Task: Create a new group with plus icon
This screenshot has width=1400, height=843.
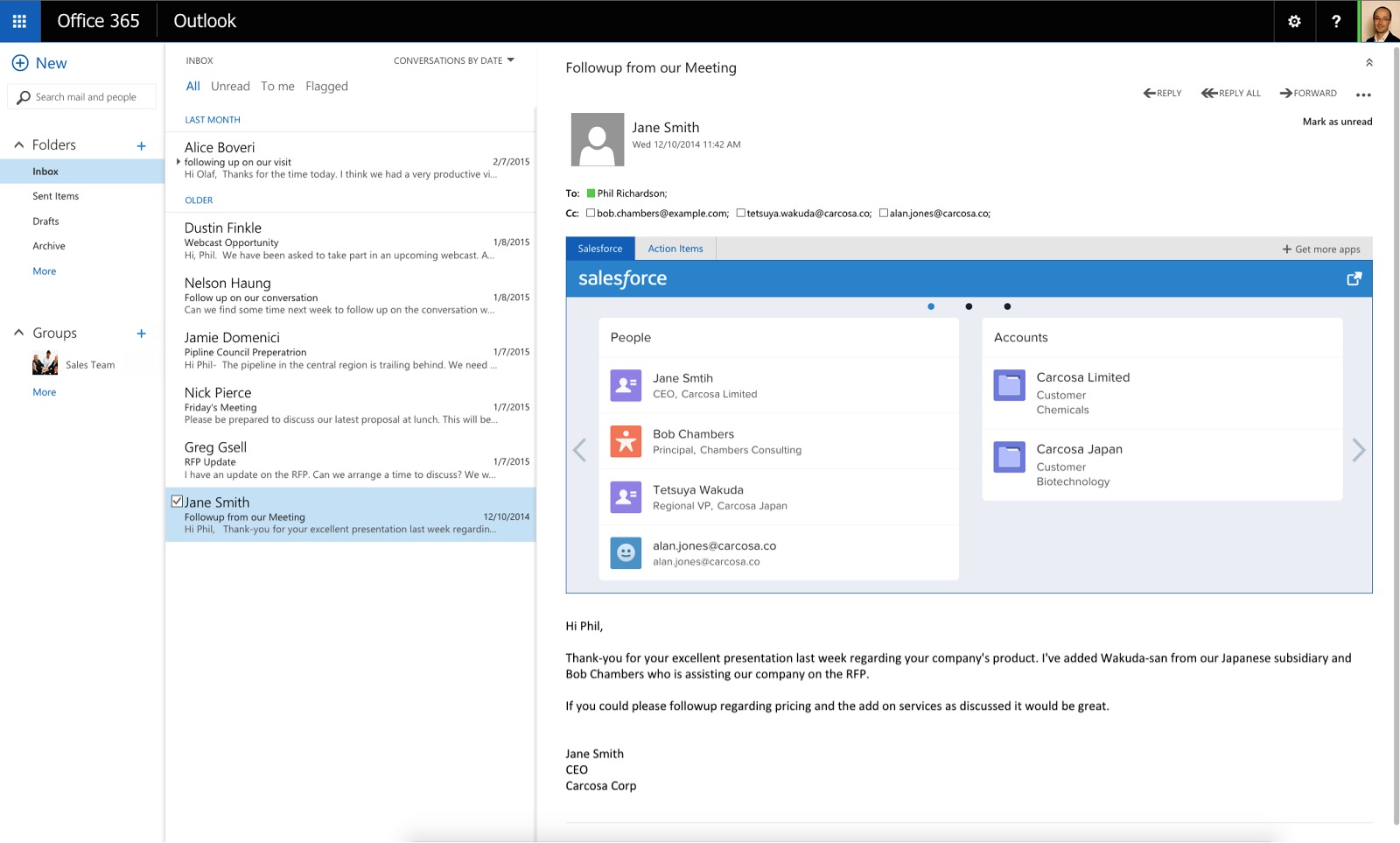Action: point(141,334)
